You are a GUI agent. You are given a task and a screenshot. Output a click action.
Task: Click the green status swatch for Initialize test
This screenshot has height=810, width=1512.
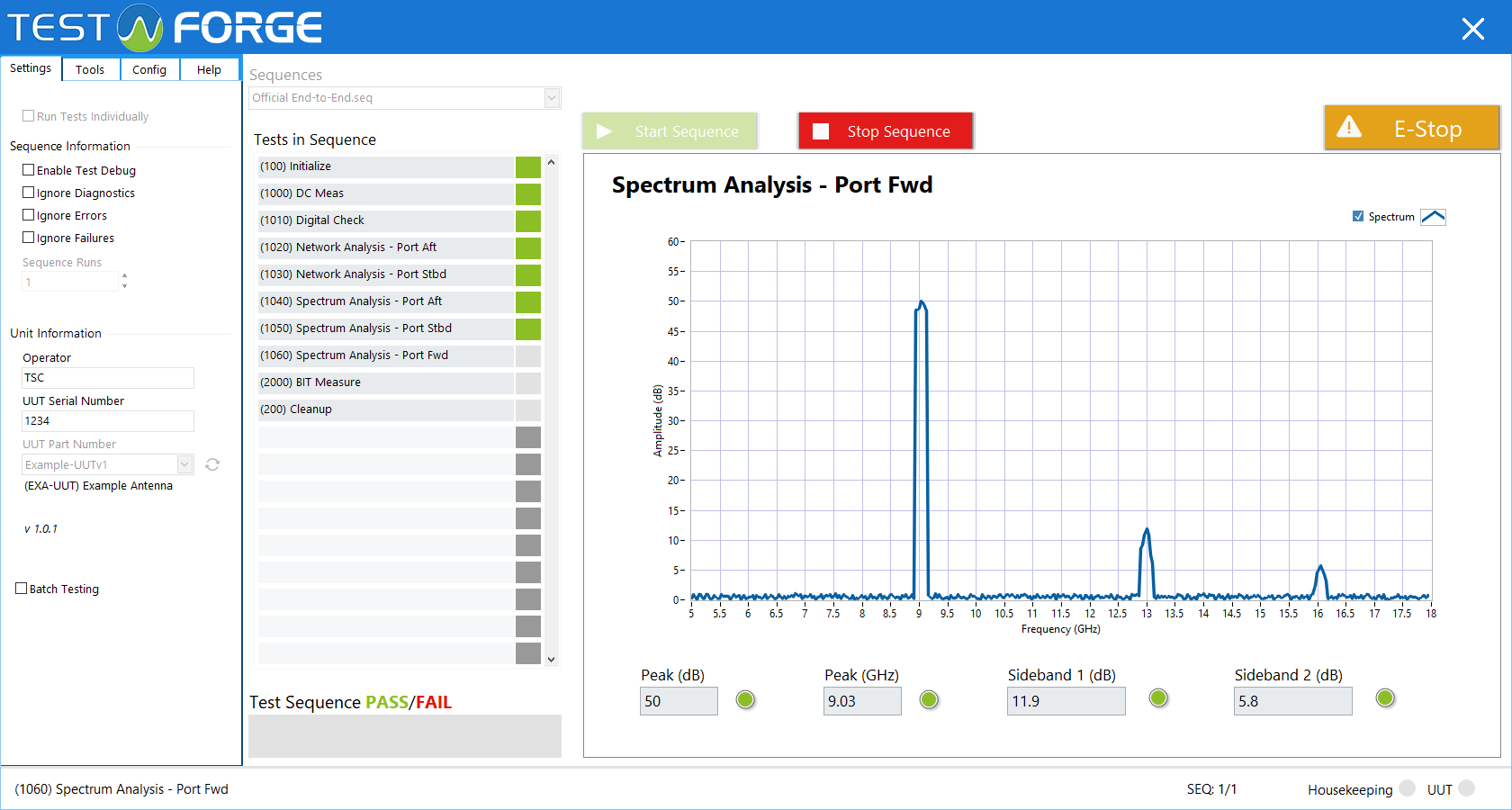[x=528, y=166]
